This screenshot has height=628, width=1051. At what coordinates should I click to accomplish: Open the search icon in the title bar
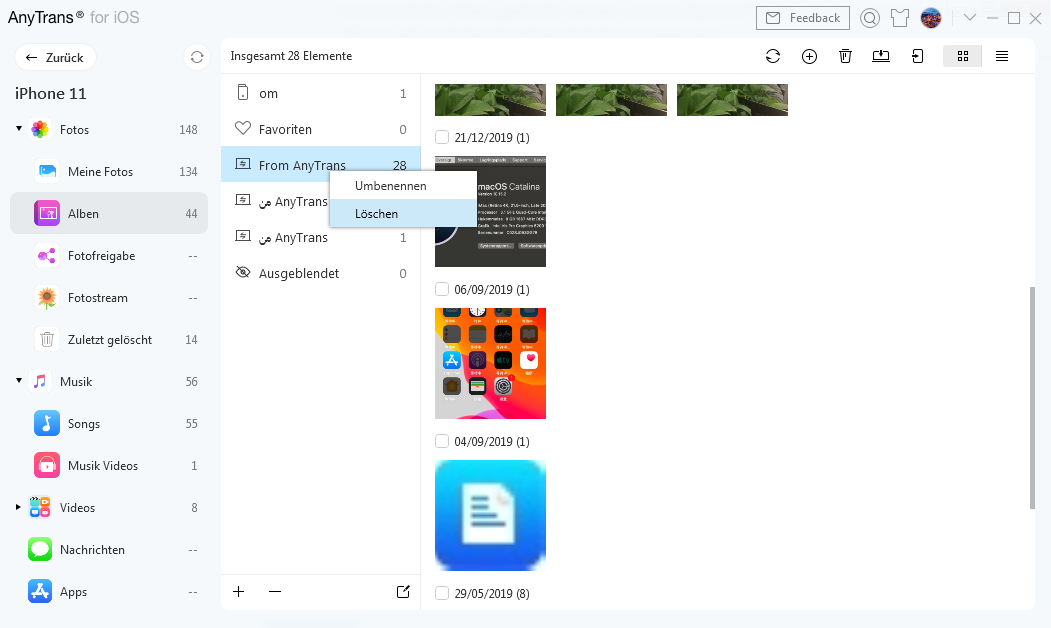coord(869,18)
